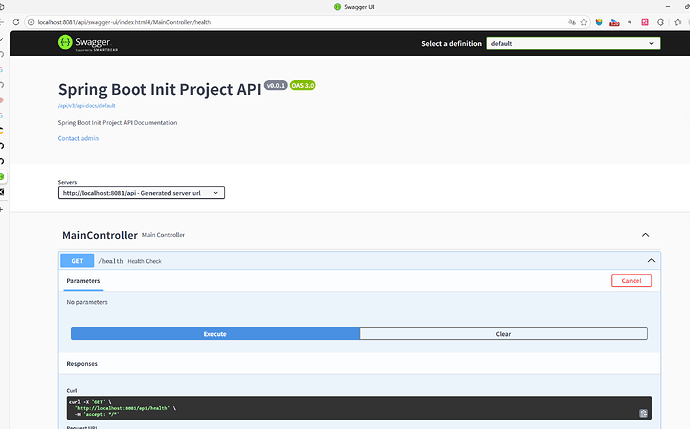Screen dimensions: 690x429
Task: Switch to the black-and-white icon vertical tab
Action: pyautogui.click(x=2, y=192)
